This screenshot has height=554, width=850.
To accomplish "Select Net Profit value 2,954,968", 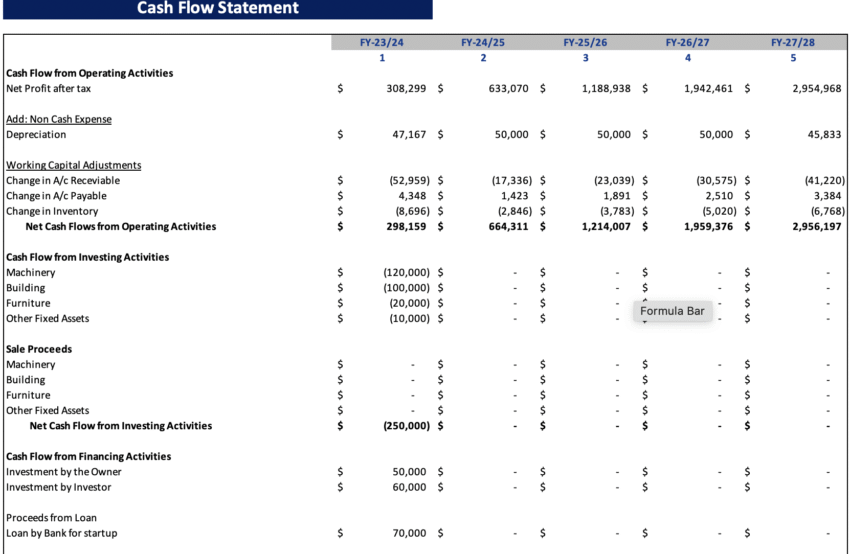I will pyautogui.click(x=816, y=88).
